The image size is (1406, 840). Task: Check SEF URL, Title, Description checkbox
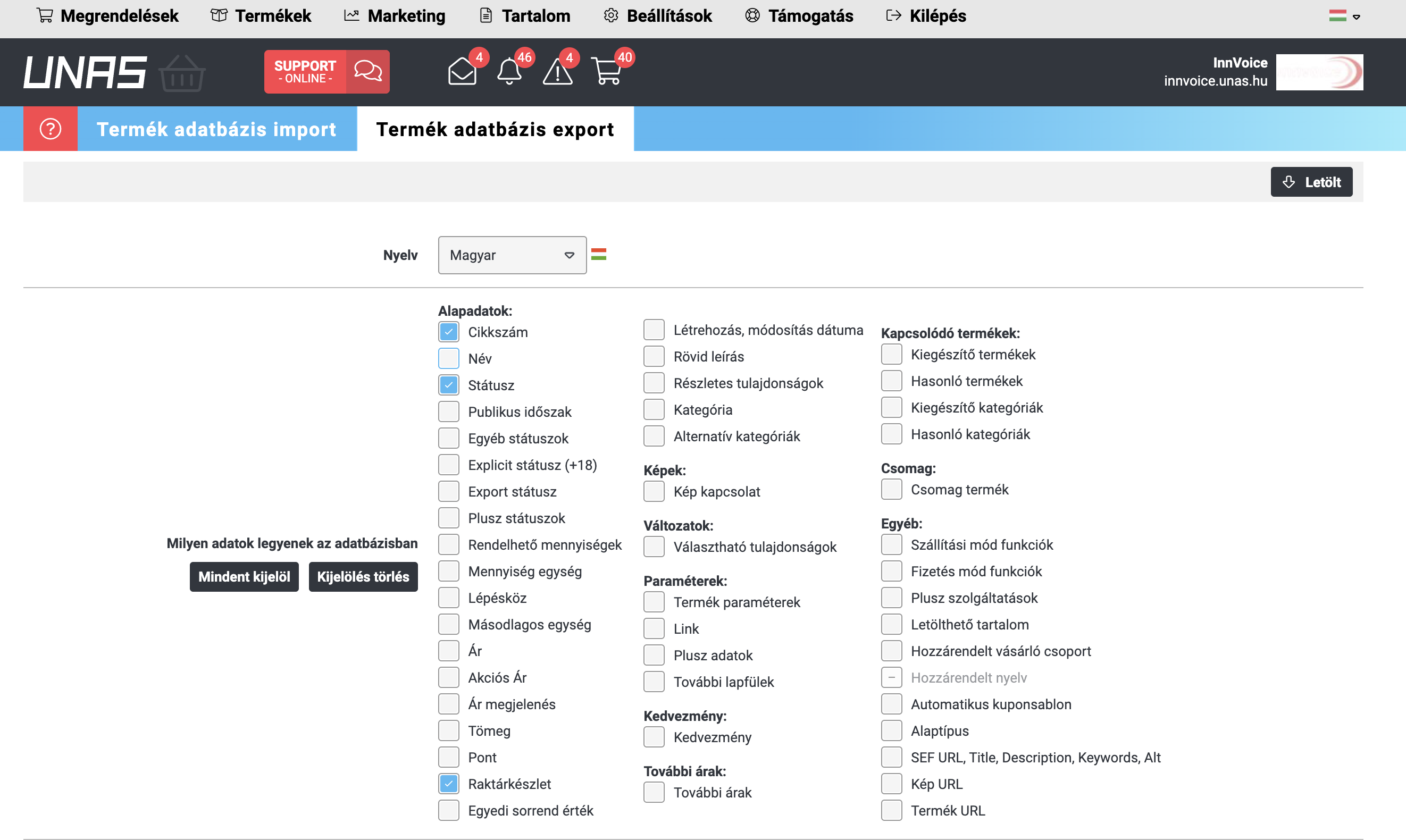tap(891, 758)
